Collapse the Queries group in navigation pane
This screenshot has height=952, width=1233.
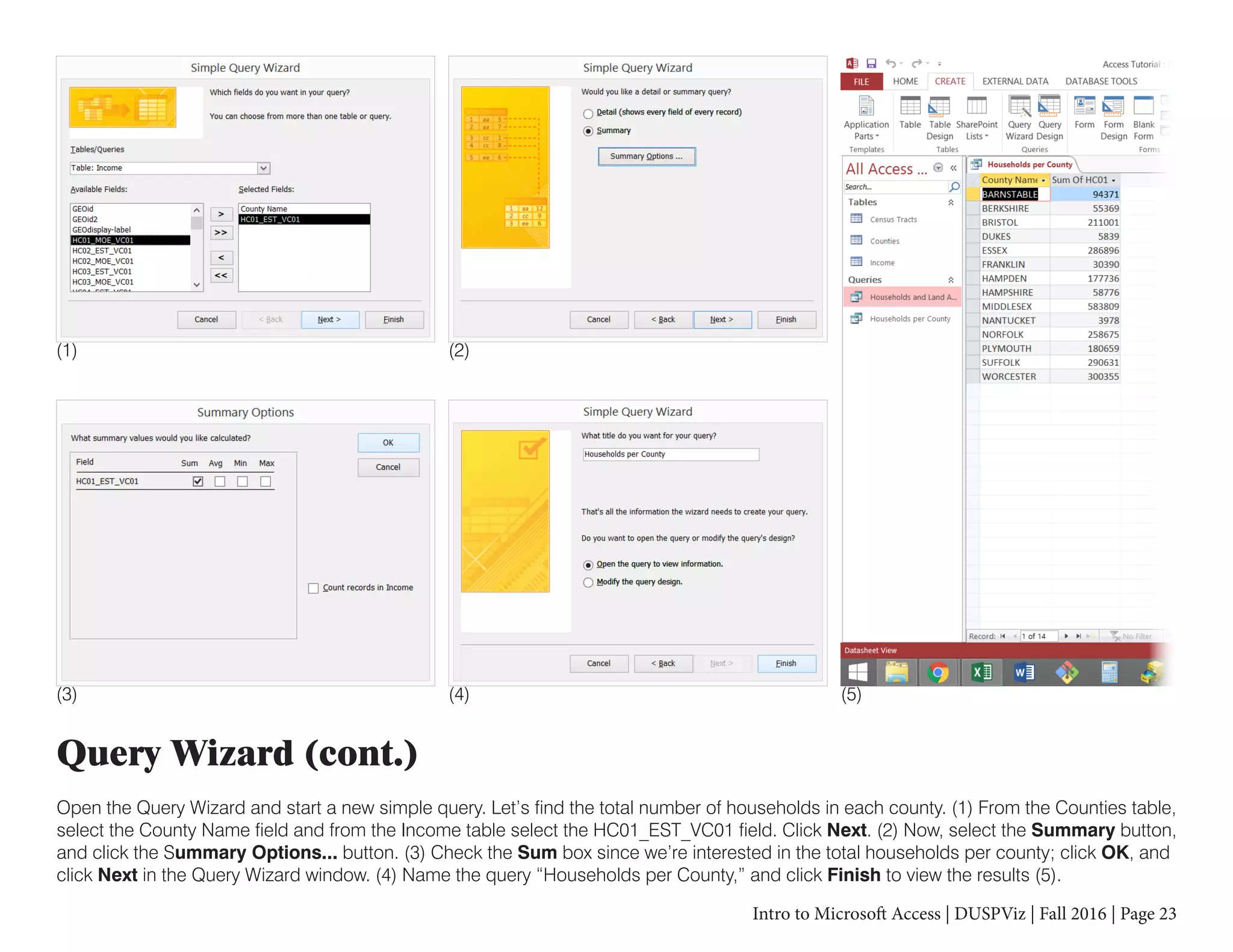tap(951, 280)
